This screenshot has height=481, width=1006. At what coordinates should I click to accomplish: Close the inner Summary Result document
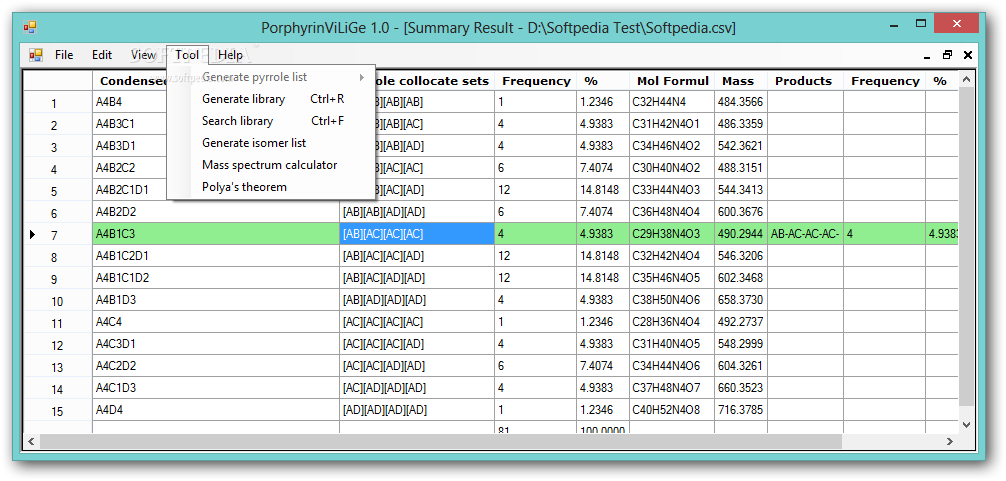click(968, 55)
